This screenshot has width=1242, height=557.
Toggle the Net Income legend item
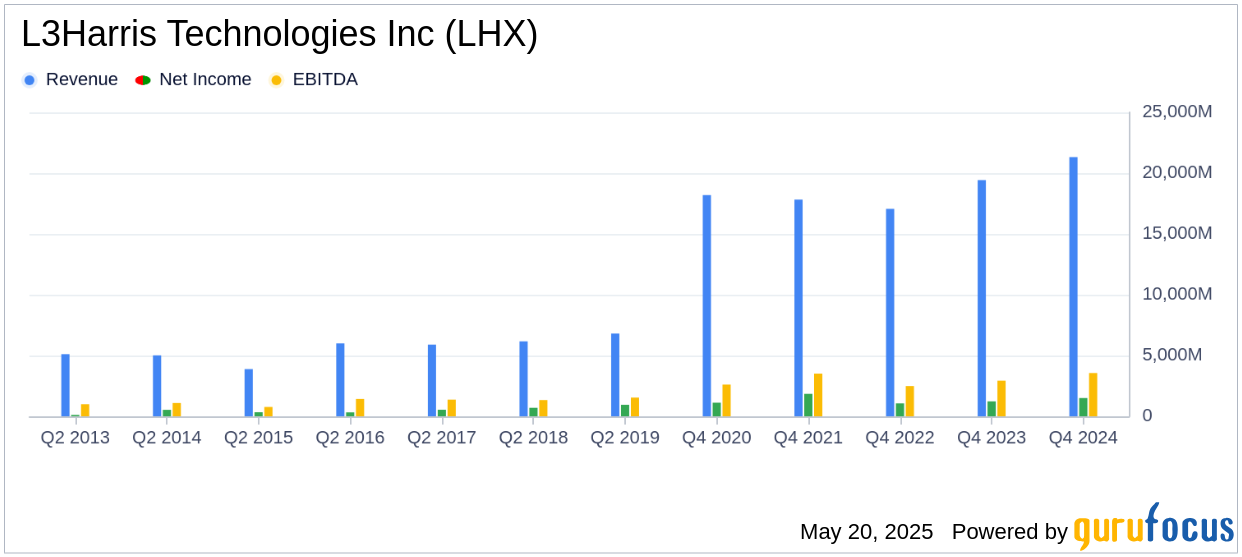point(193,80)
